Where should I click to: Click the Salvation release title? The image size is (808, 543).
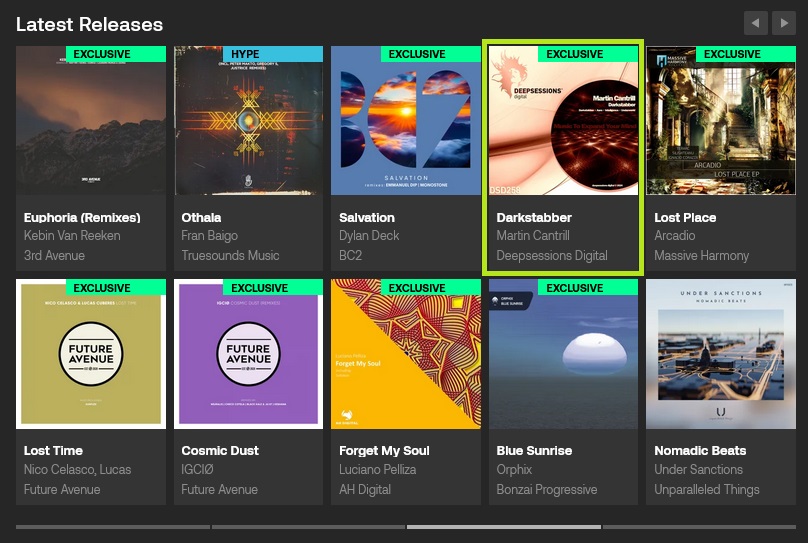pos(367,217)
